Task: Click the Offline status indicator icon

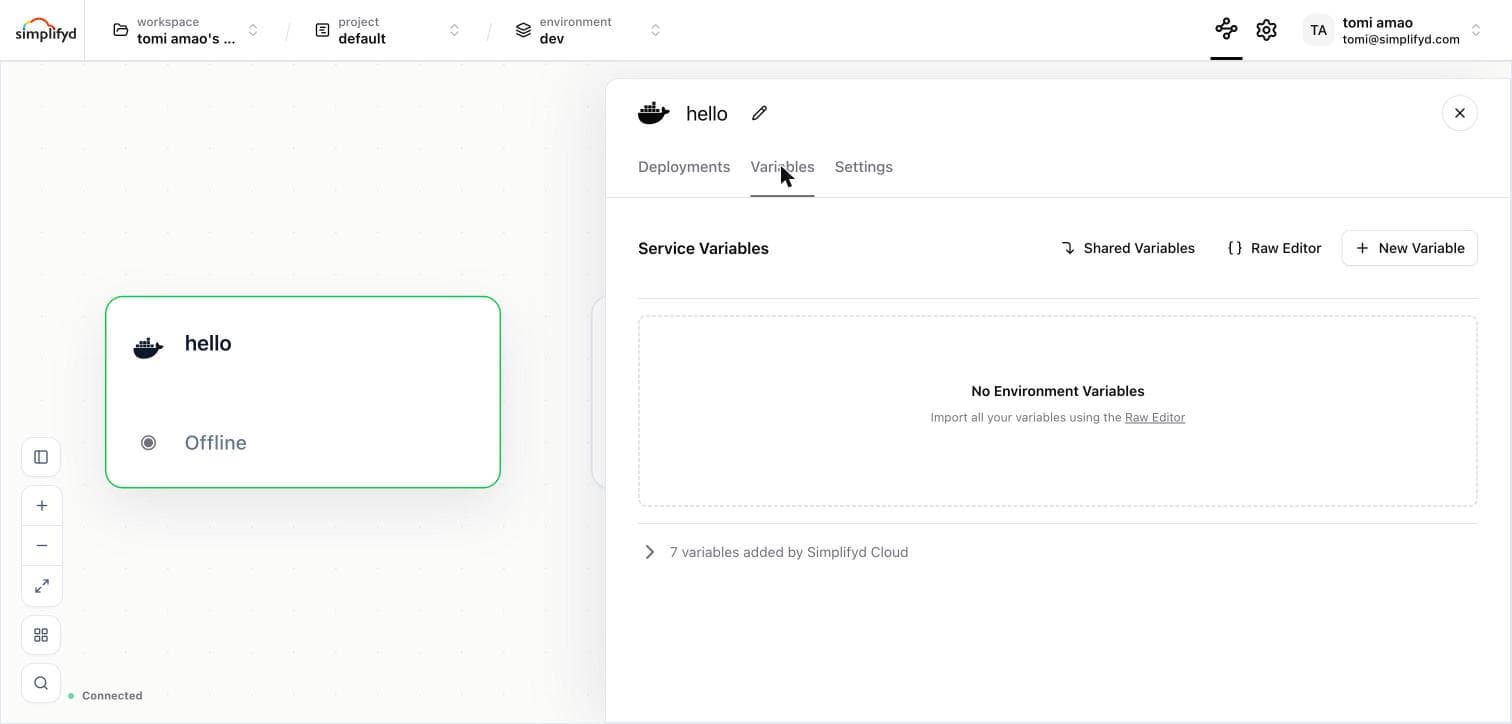Action: tap(148, 442)
